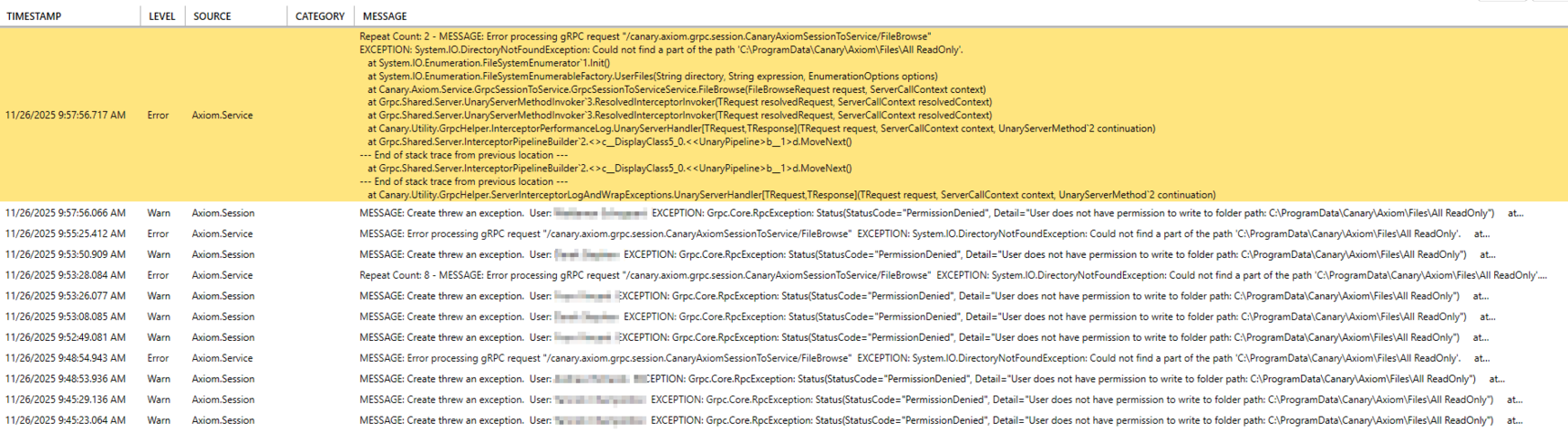Click the FileSystemEnumerator Init stack line
The height and width of the screenshot is (432, 1568).
(x=489, y=63)
